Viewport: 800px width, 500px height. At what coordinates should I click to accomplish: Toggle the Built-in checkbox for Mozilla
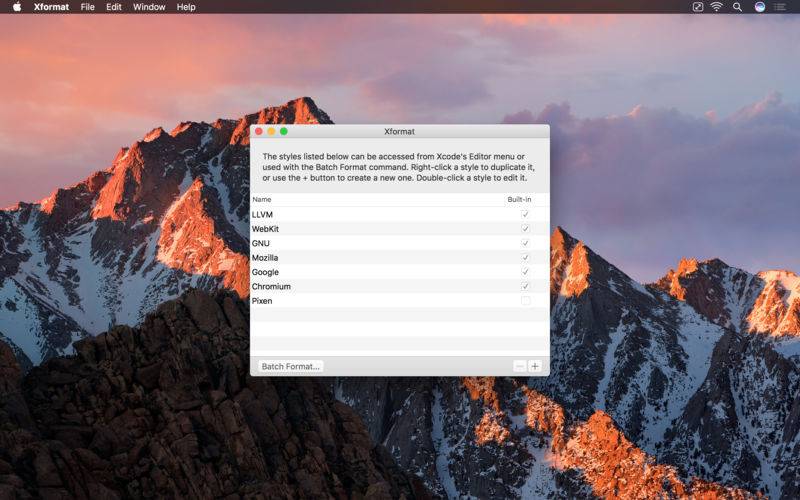pyautogui.click(x=525, y=258)
